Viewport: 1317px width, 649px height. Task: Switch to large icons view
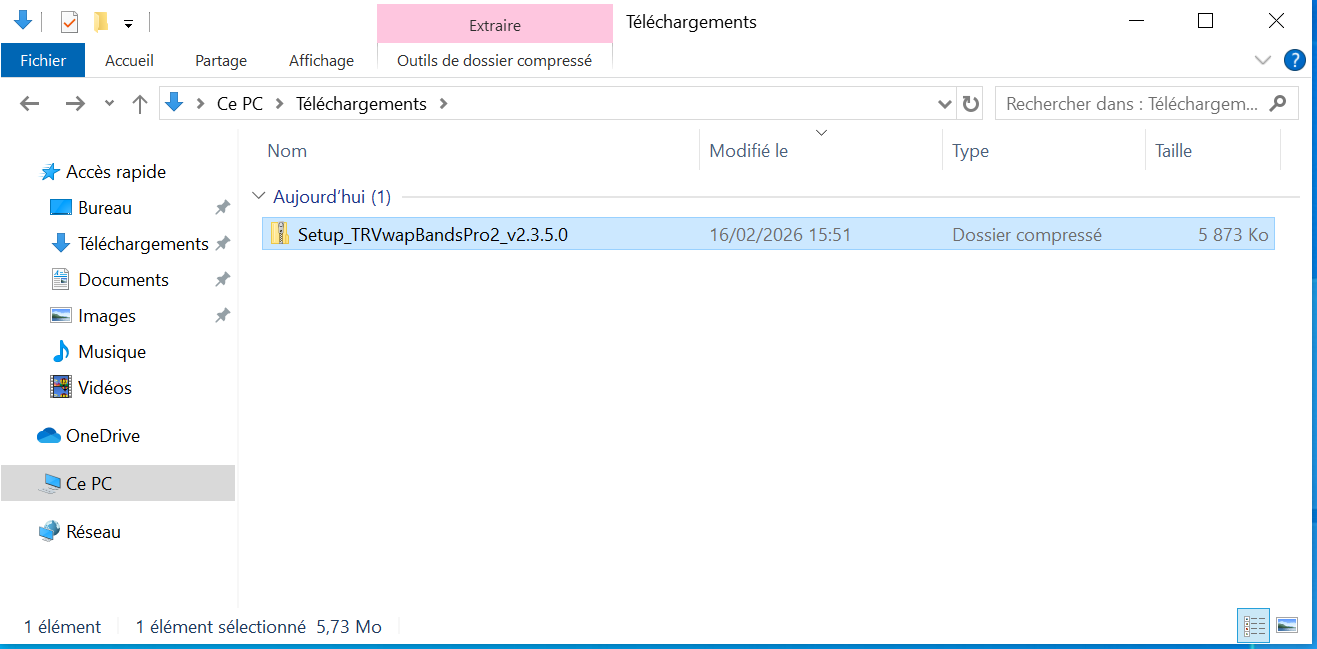[x=1287, y=625]
